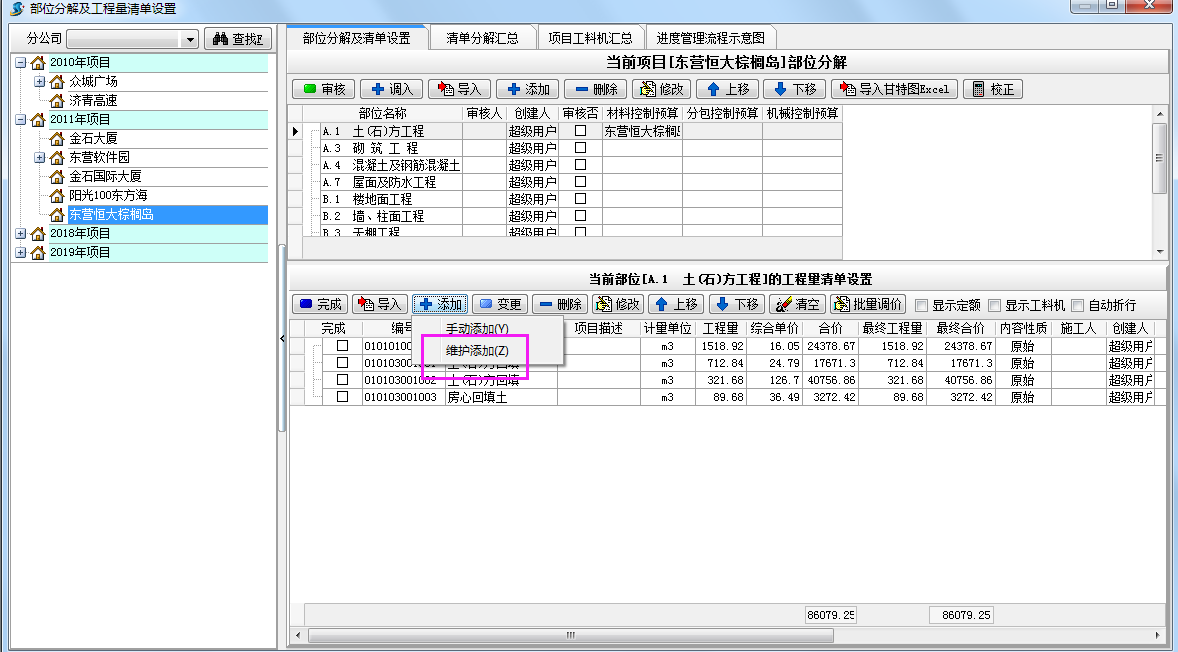
Task: Open the 批量调价 batch price adjustment tool
Action: click(x=869, y=304)
